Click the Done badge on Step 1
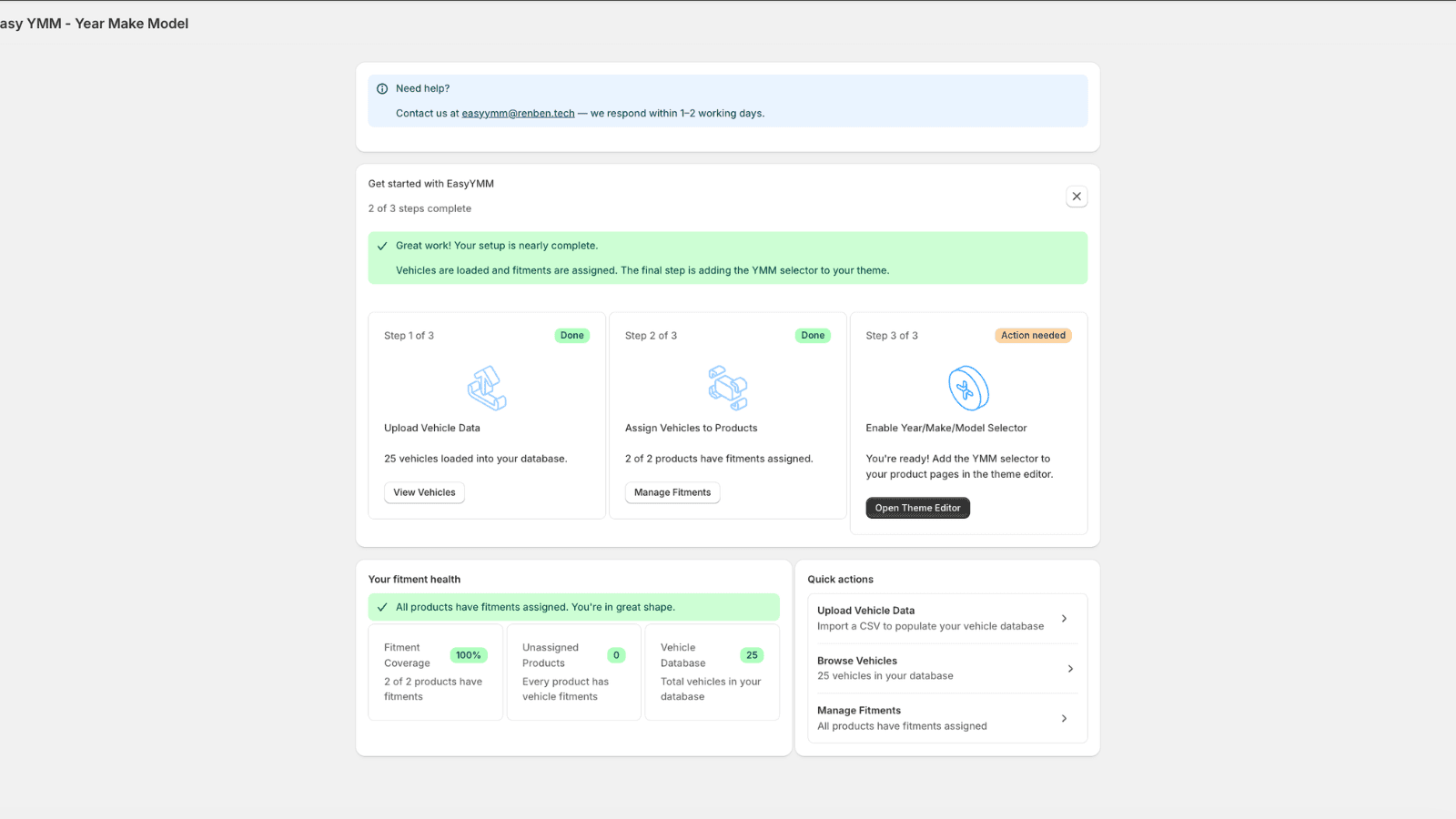The image size is (1456, 819). point(572,336)
